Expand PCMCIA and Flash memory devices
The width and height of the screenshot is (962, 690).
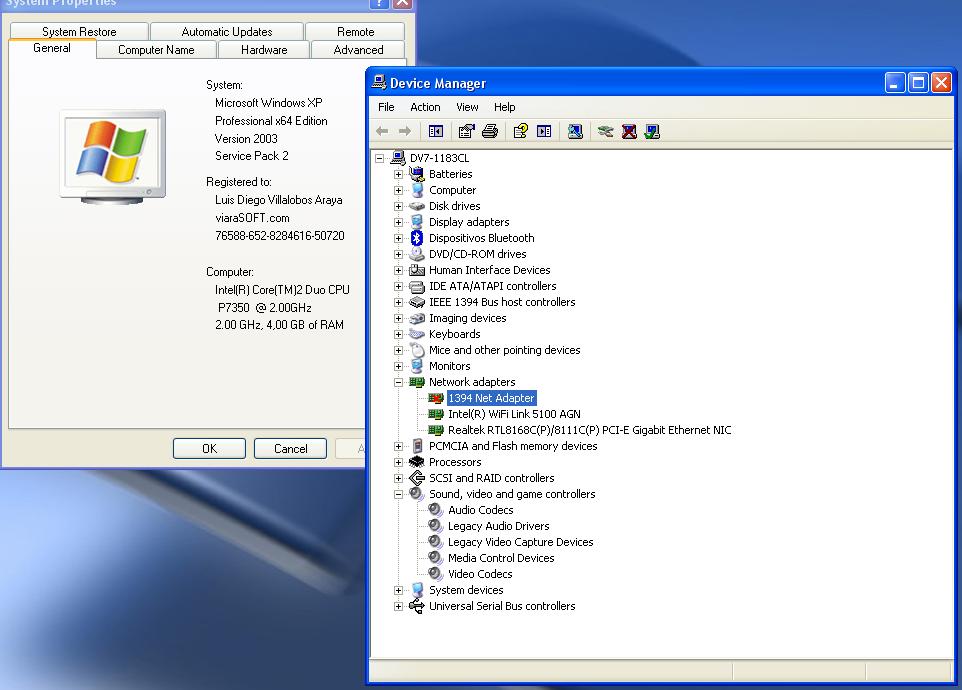398,446
